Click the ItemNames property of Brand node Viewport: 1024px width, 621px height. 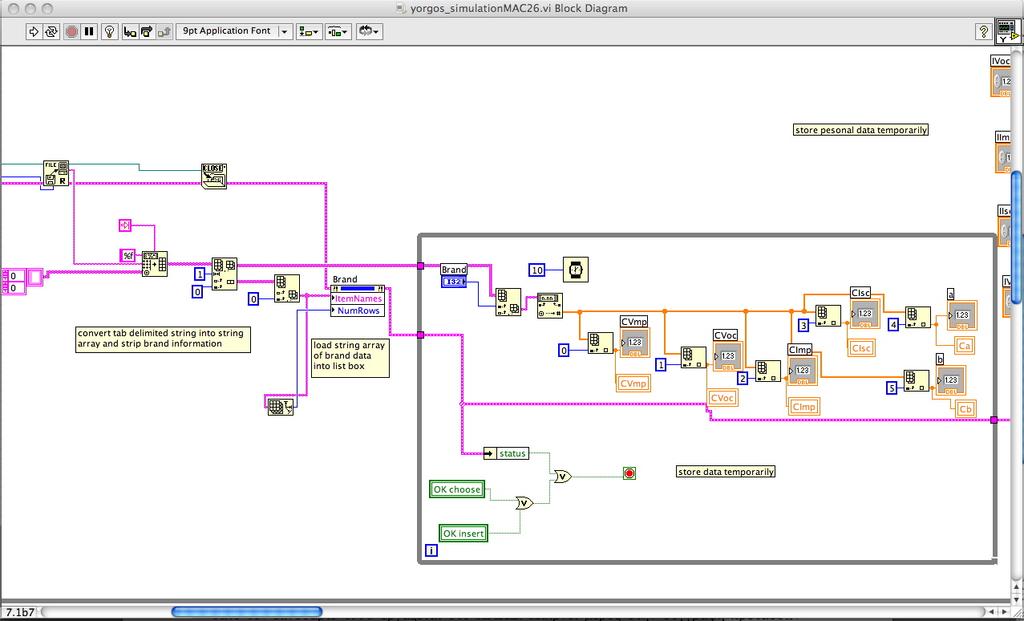point(358,298)
